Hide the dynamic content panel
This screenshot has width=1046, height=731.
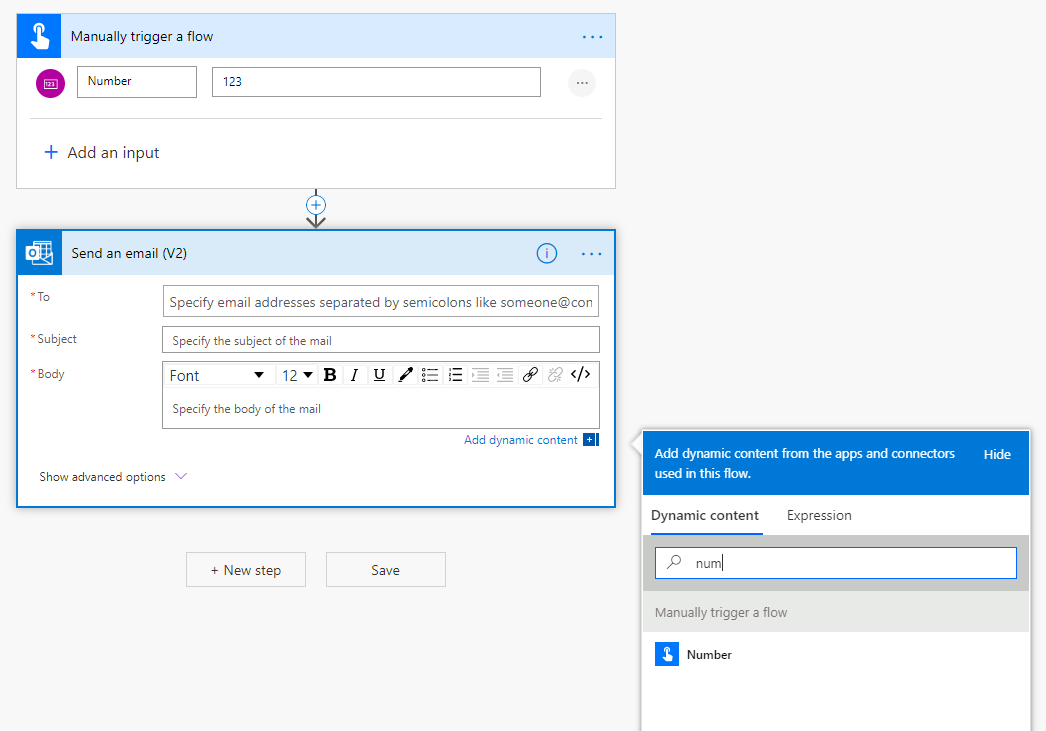pos(997,454)
